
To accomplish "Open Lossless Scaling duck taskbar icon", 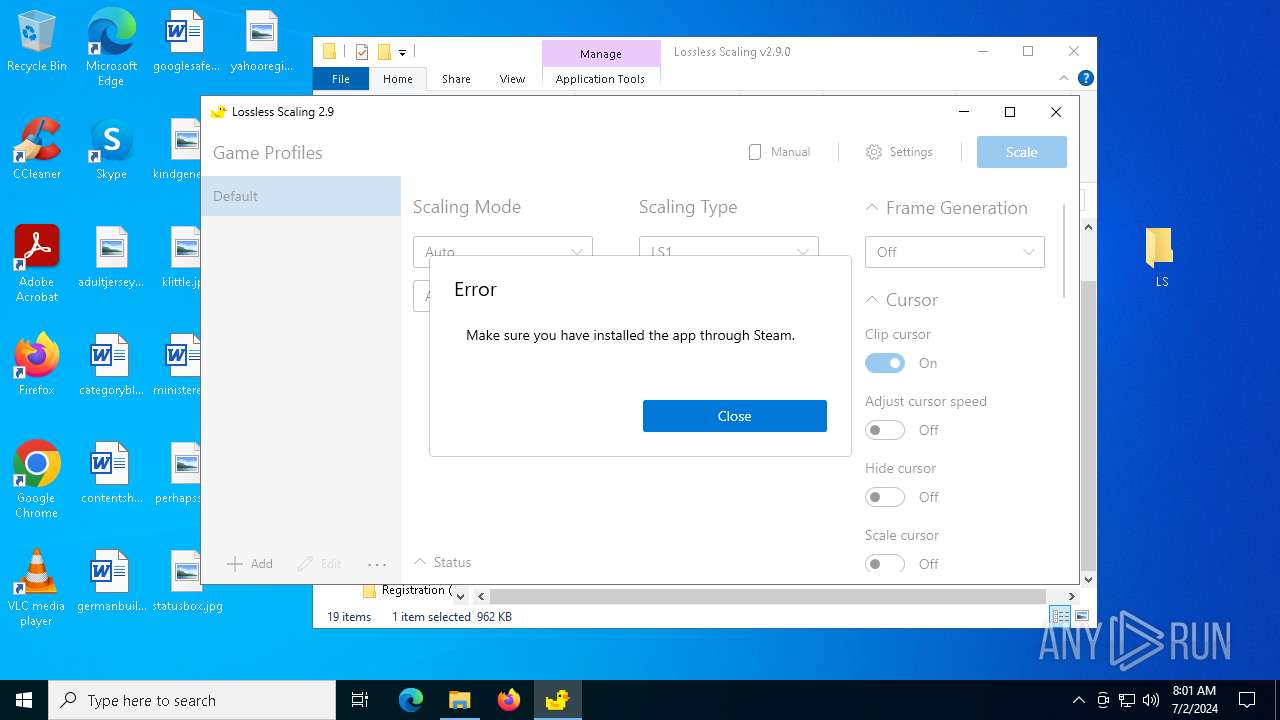I will tap(557, 700).
